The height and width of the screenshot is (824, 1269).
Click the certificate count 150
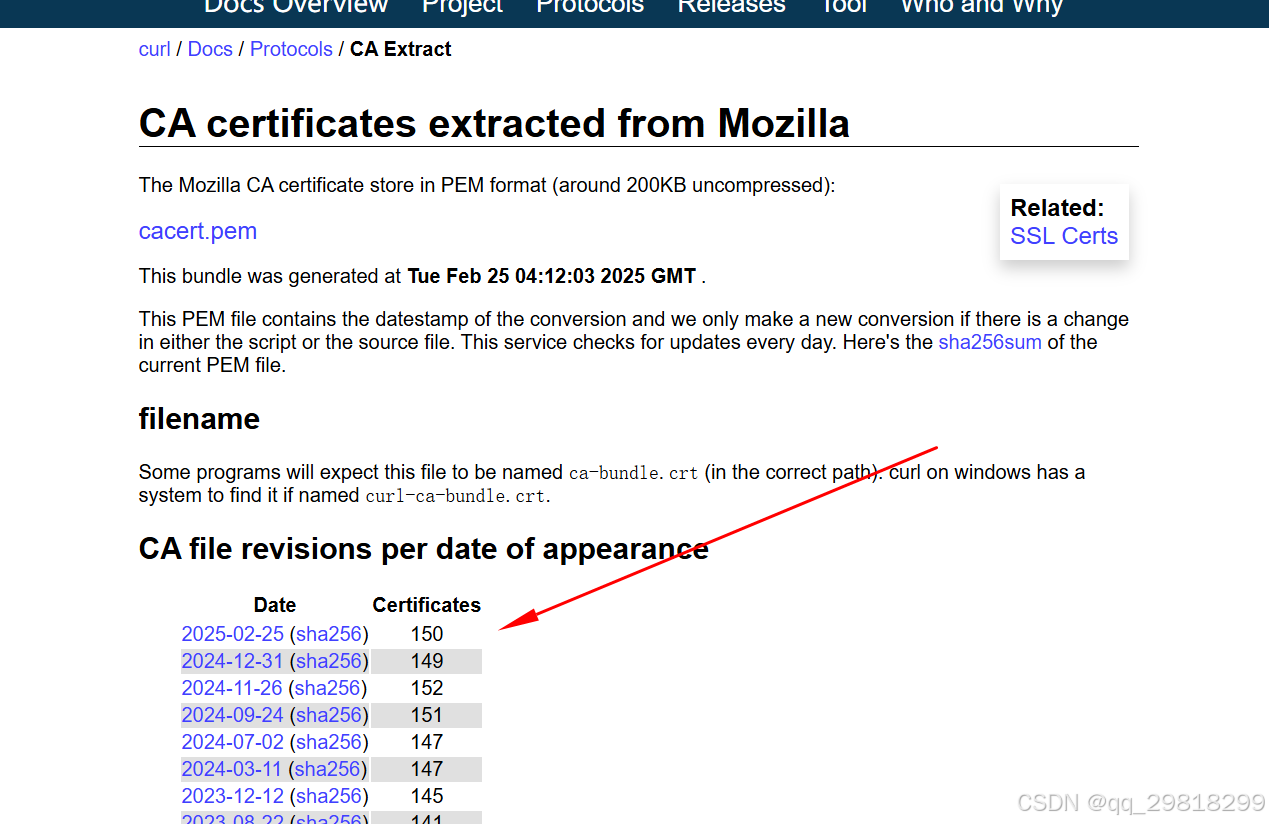(427, 634)
